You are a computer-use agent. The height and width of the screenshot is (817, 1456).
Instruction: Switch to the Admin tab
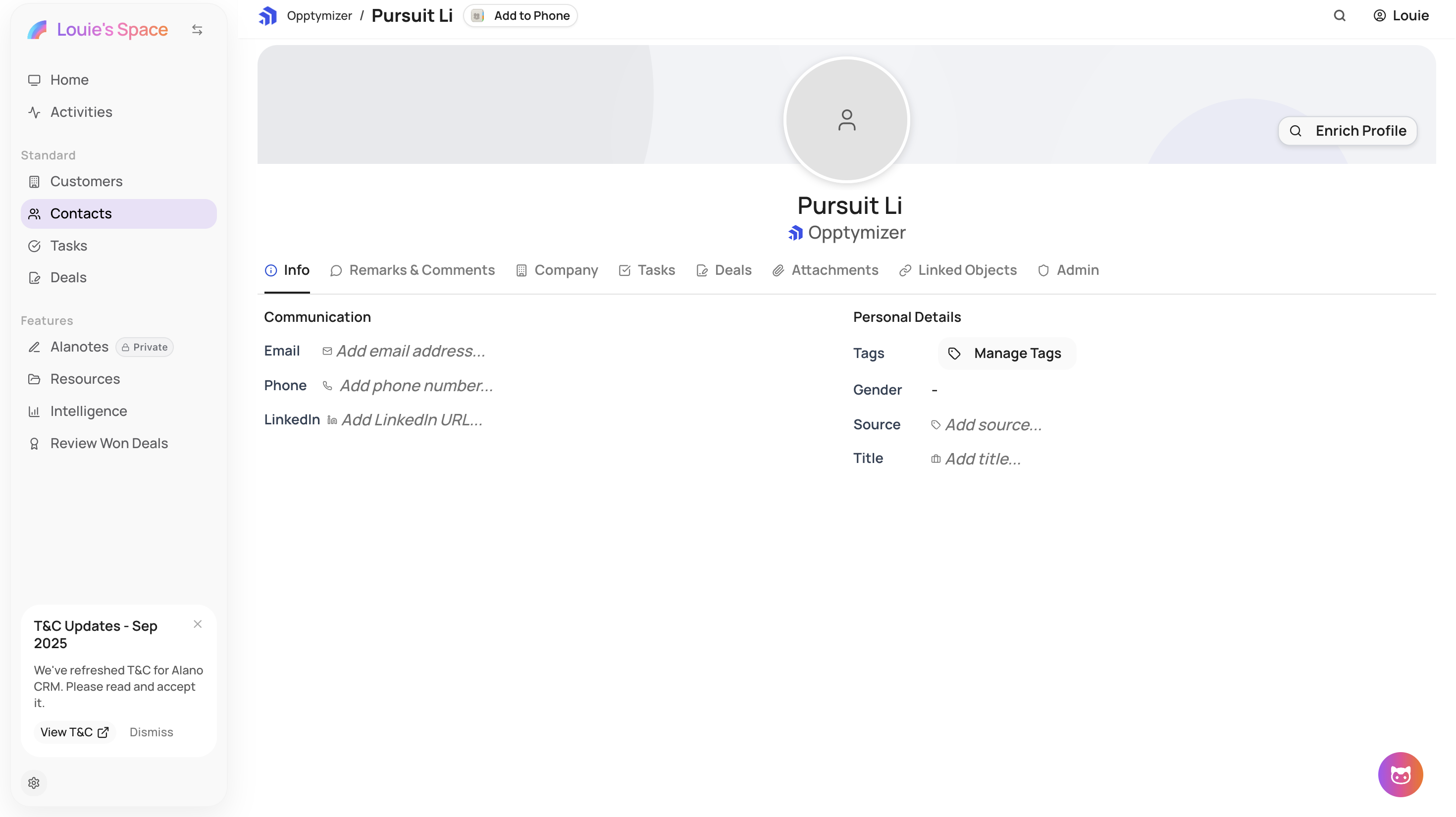[x=1068, y=270]
